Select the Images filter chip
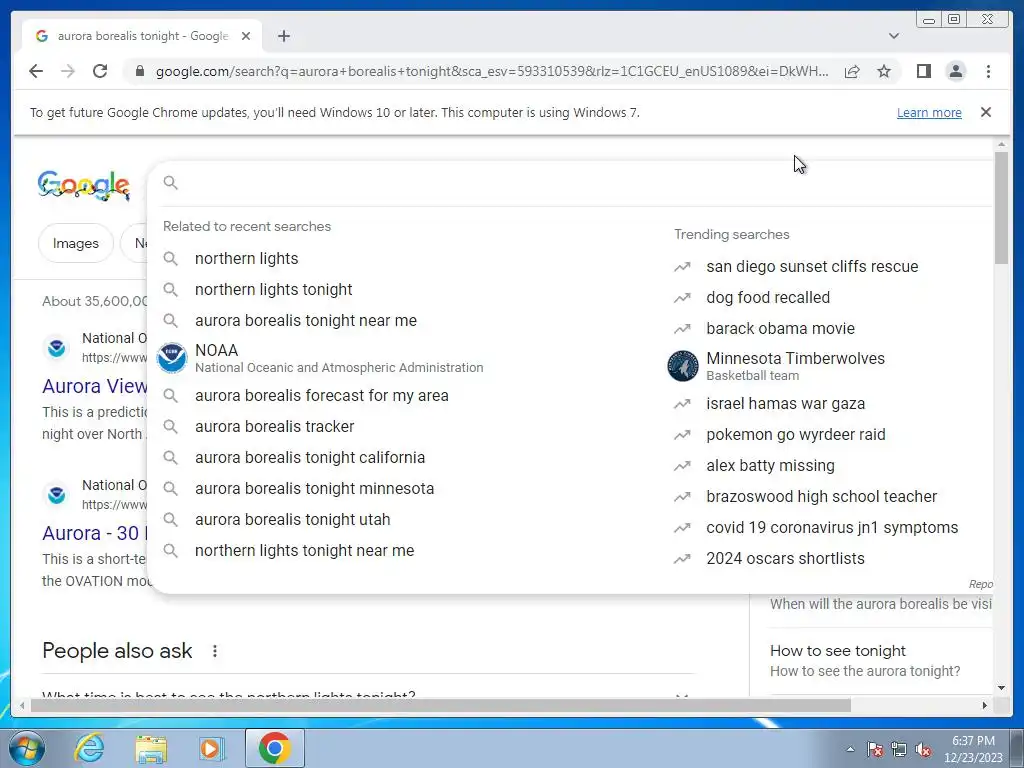1024x768 pixels. point(76,243)
